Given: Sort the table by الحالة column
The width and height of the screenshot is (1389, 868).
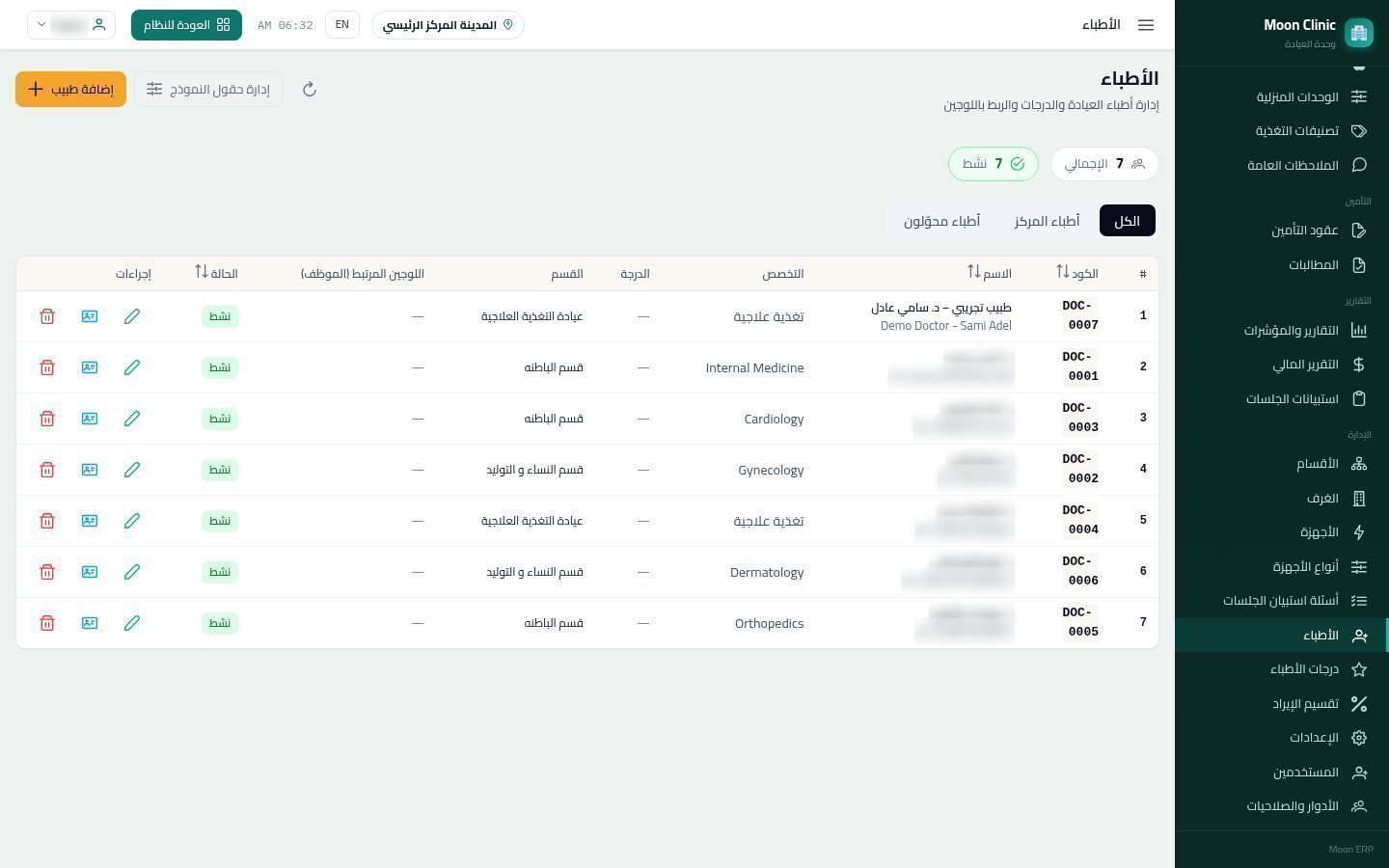Looking at the screenshot, I should tap(216, 273).
